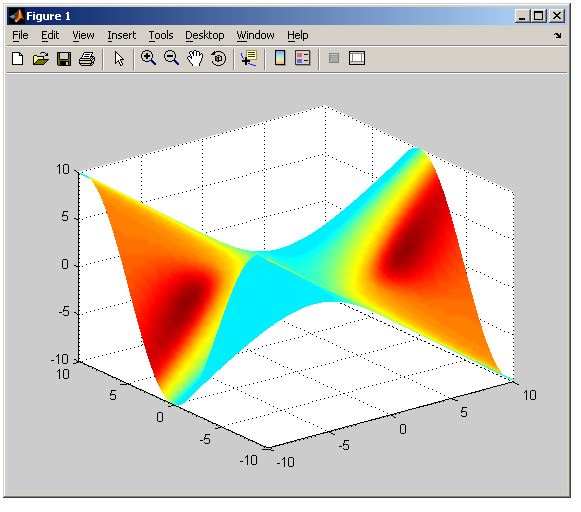The height and width of the screenshot is (512, 581).
Task: Click the dock figure arrow icon
Action: (558, 35)
